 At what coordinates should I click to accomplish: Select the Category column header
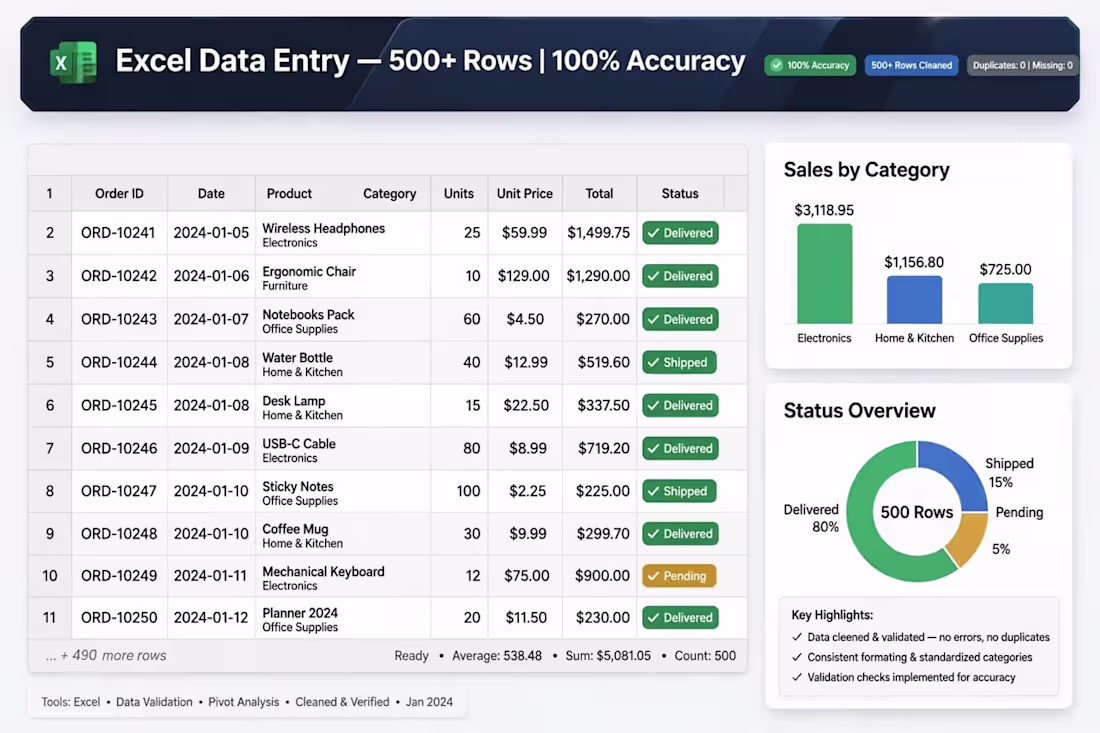point(389,194)
